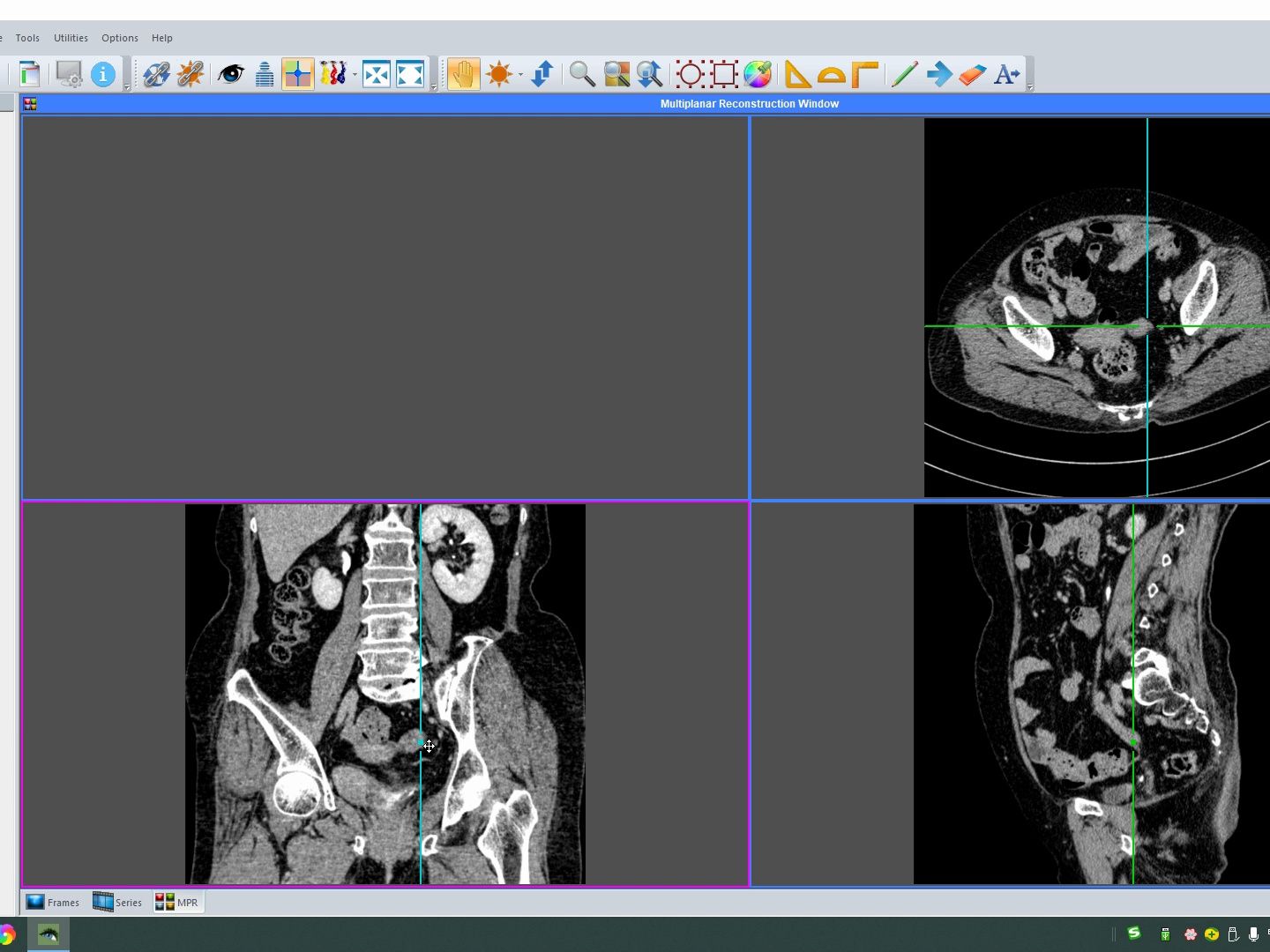Click the coronal CT view pane
Viewport: 1270px width, 952px height.
[x=385, y=694]
